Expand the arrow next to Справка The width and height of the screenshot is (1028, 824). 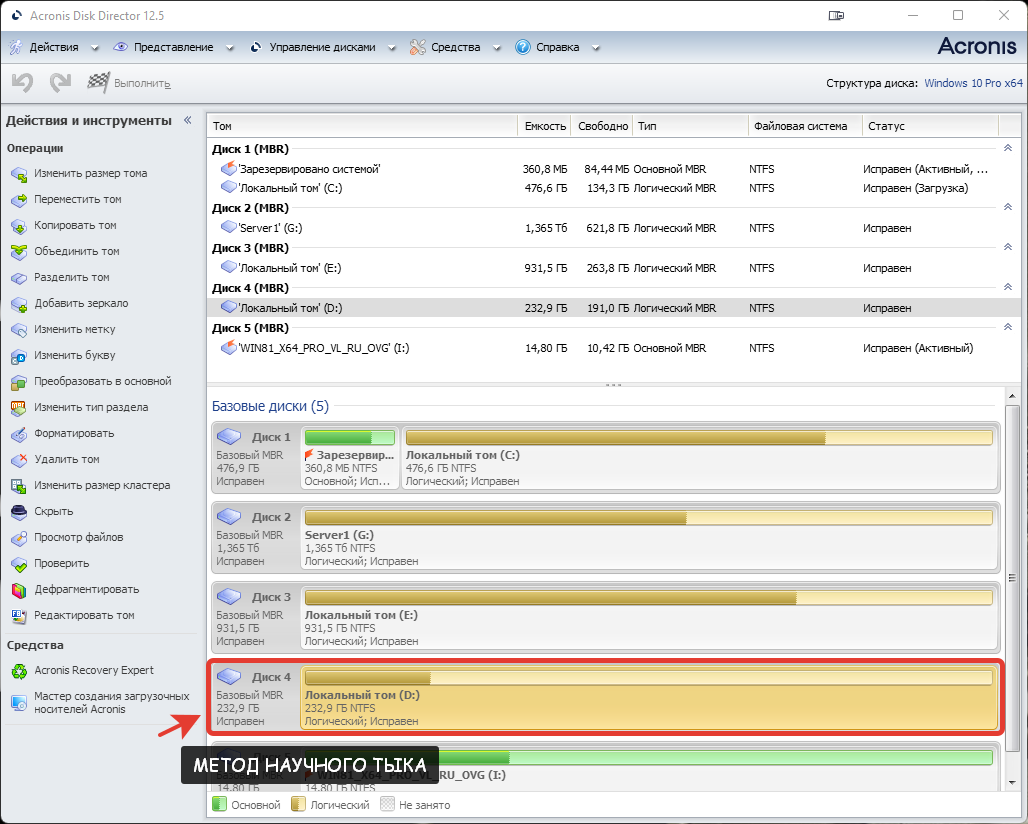click(x=595, y=48)
